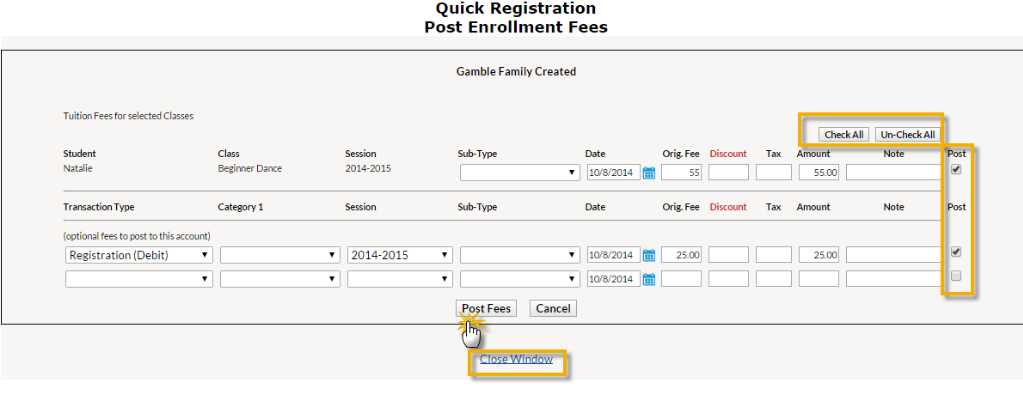Click the Discount field for Natalie's tuition
The image size is (1023, 419).
[x=729, y=172]
